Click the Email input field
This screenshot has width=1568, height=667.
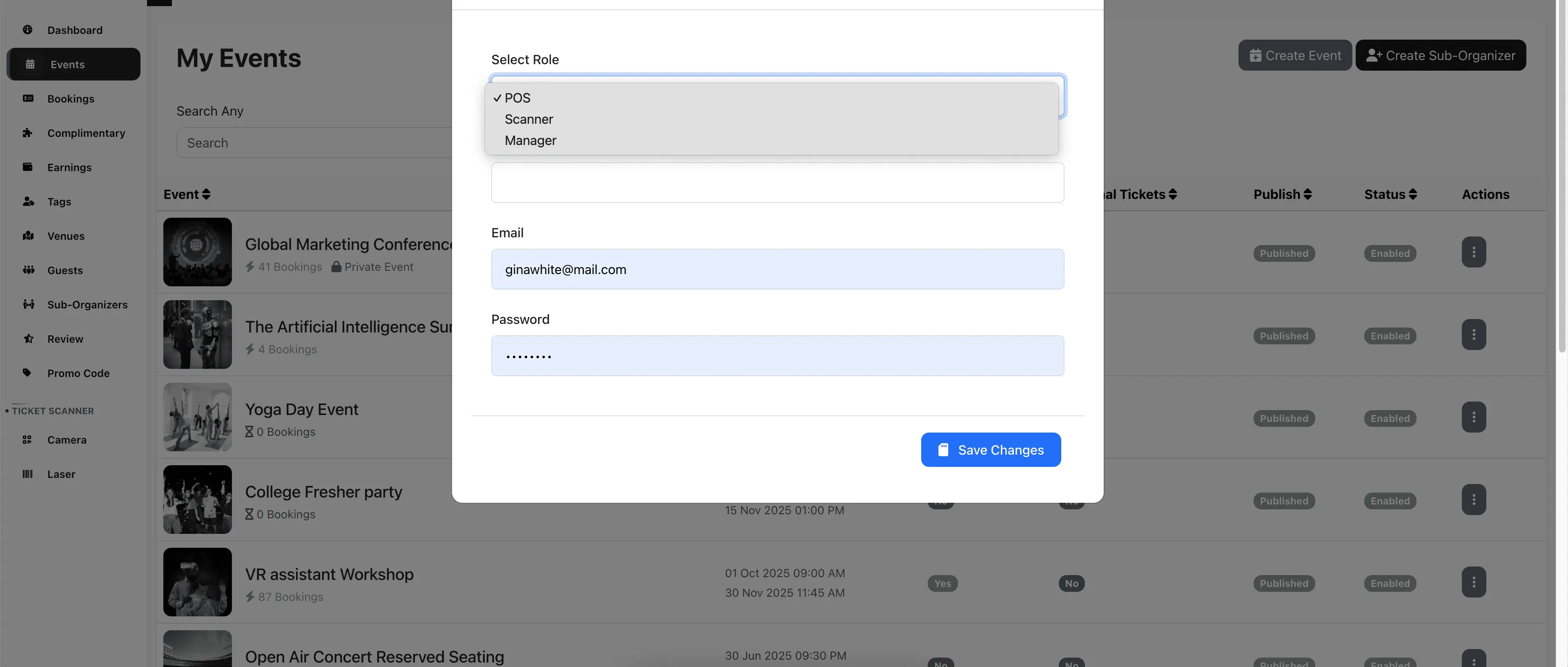(x=777, y=269)
